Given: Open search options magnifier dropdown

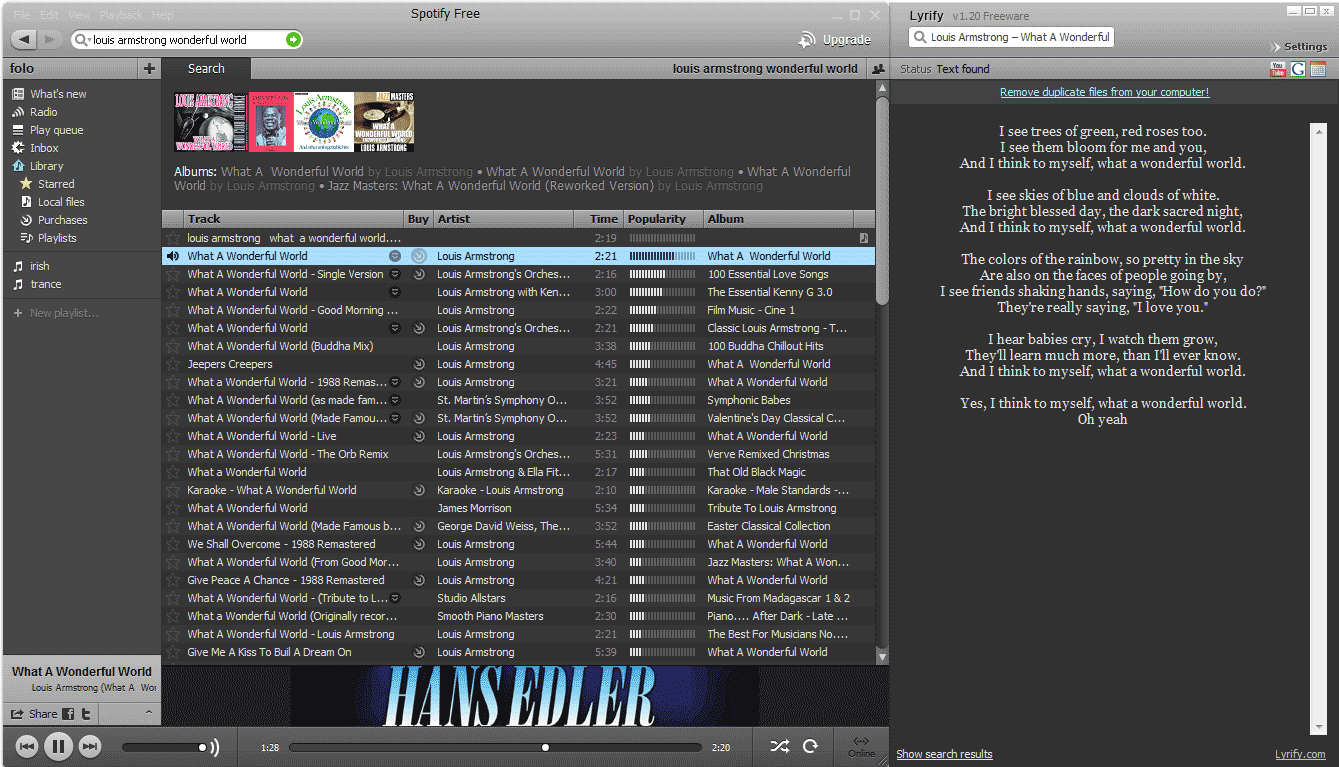Looking at the screenshot, I should [x=81, y=40].
